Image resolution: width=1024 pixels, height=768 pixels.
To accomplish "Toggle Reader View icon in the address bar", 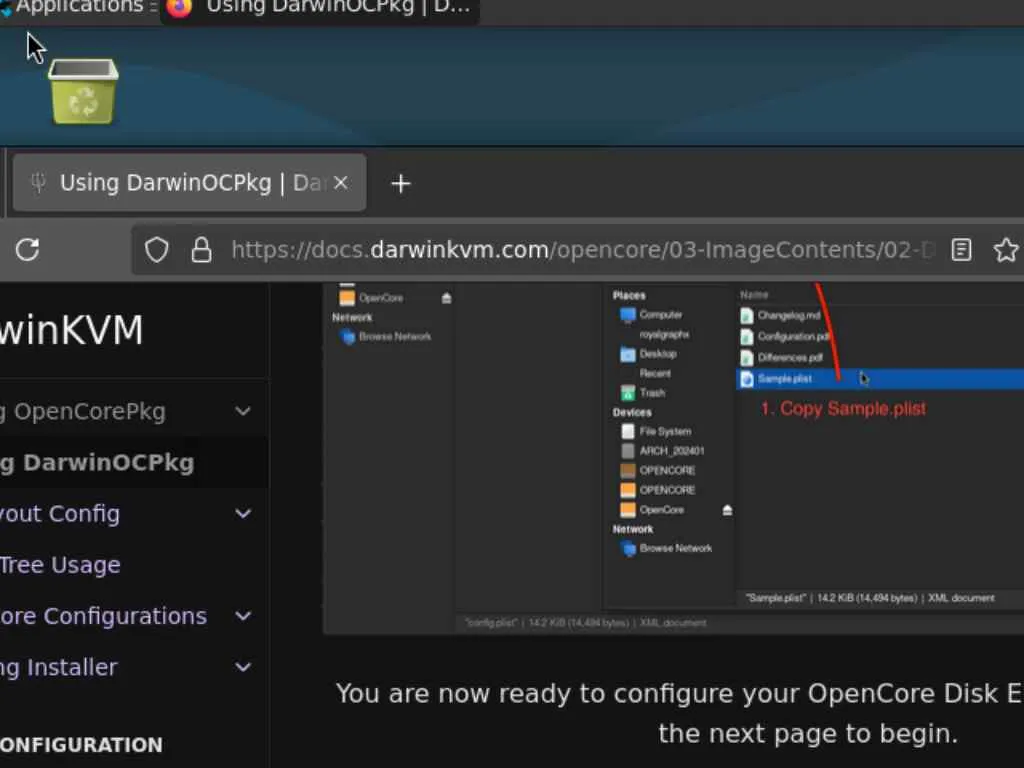I will (961, 249).
